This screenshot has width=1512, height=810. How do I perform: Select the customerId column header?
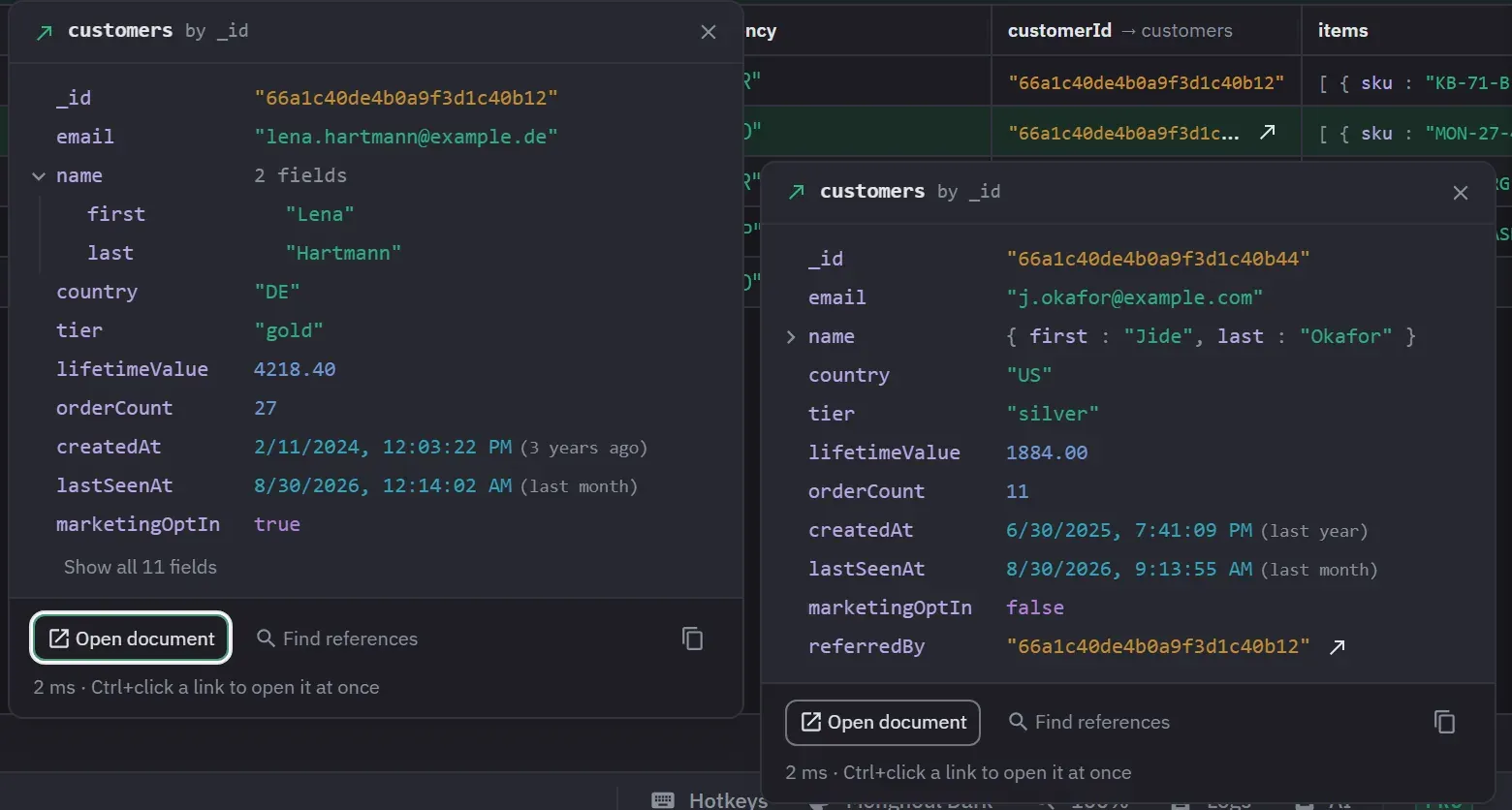(1147, 30)
